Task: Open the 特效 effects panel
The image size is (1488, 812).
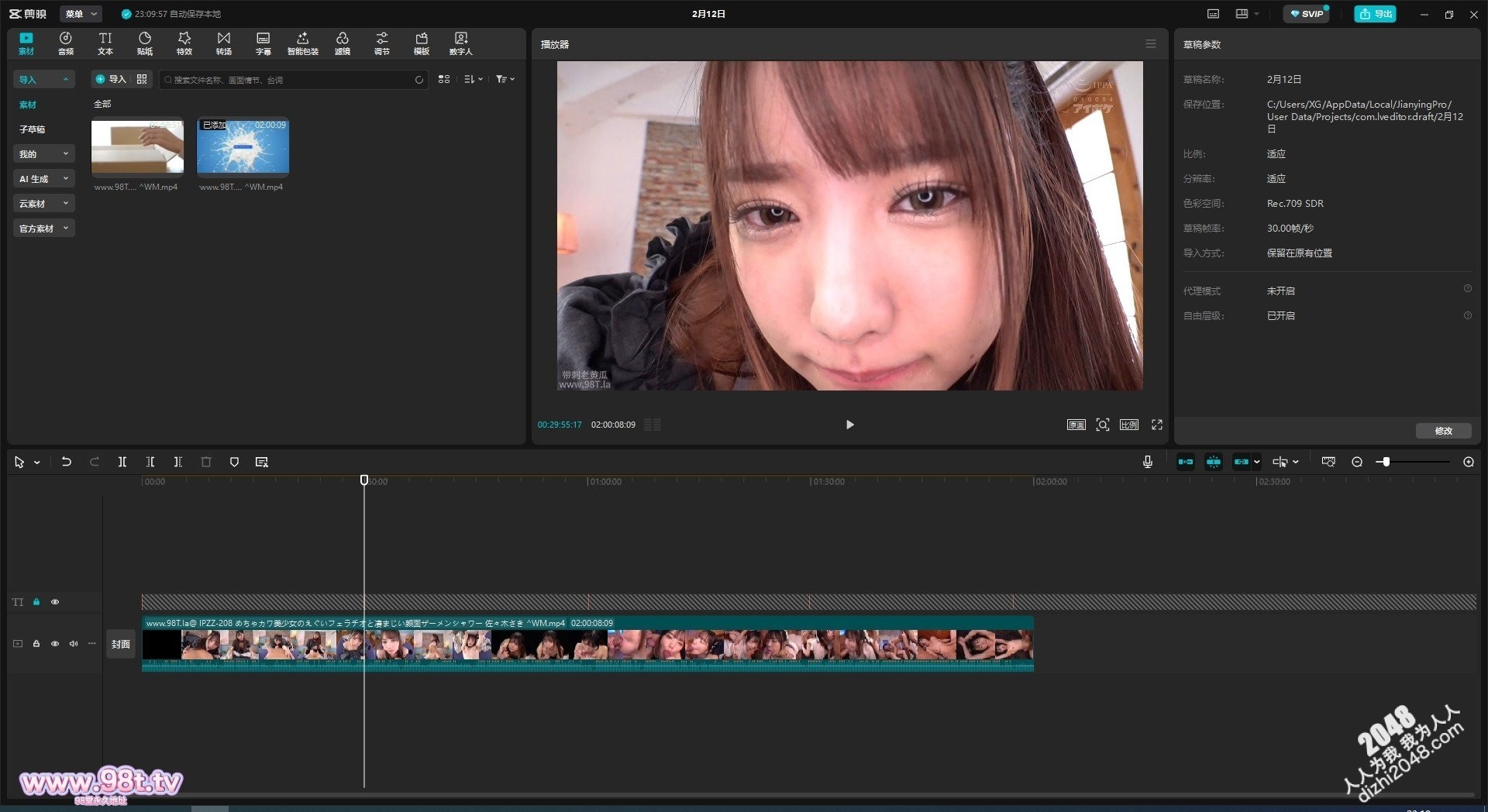Action: coord(184,43)
